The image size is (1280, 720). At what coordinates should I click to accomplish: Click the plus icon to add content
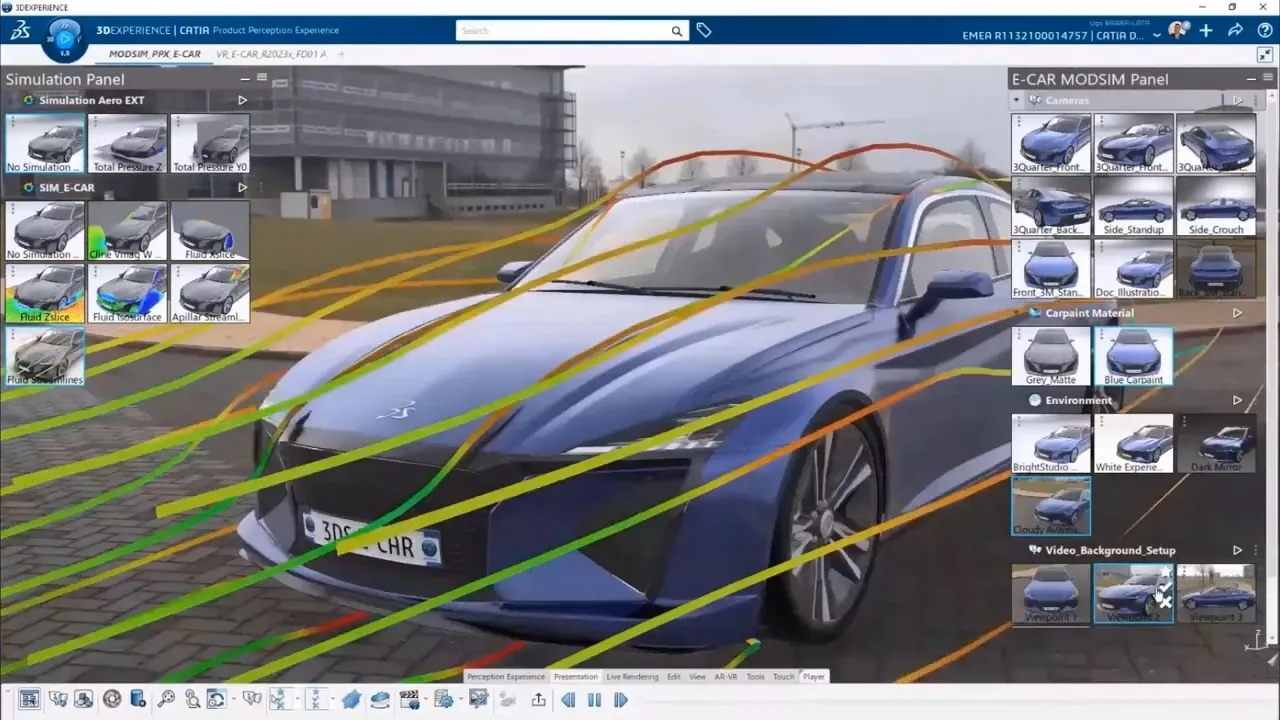(x=1206, y=31)
